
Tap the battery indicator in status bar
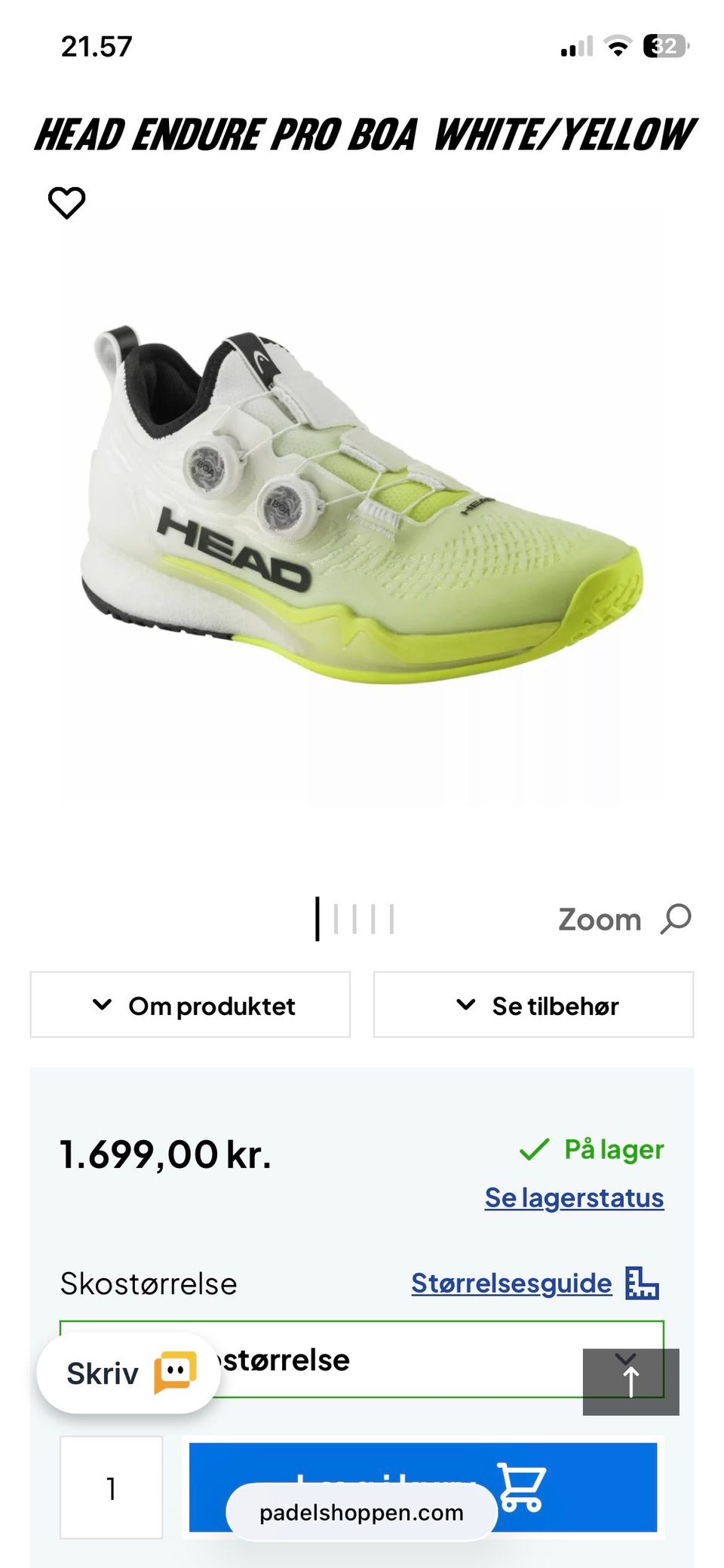coord(667,47)
